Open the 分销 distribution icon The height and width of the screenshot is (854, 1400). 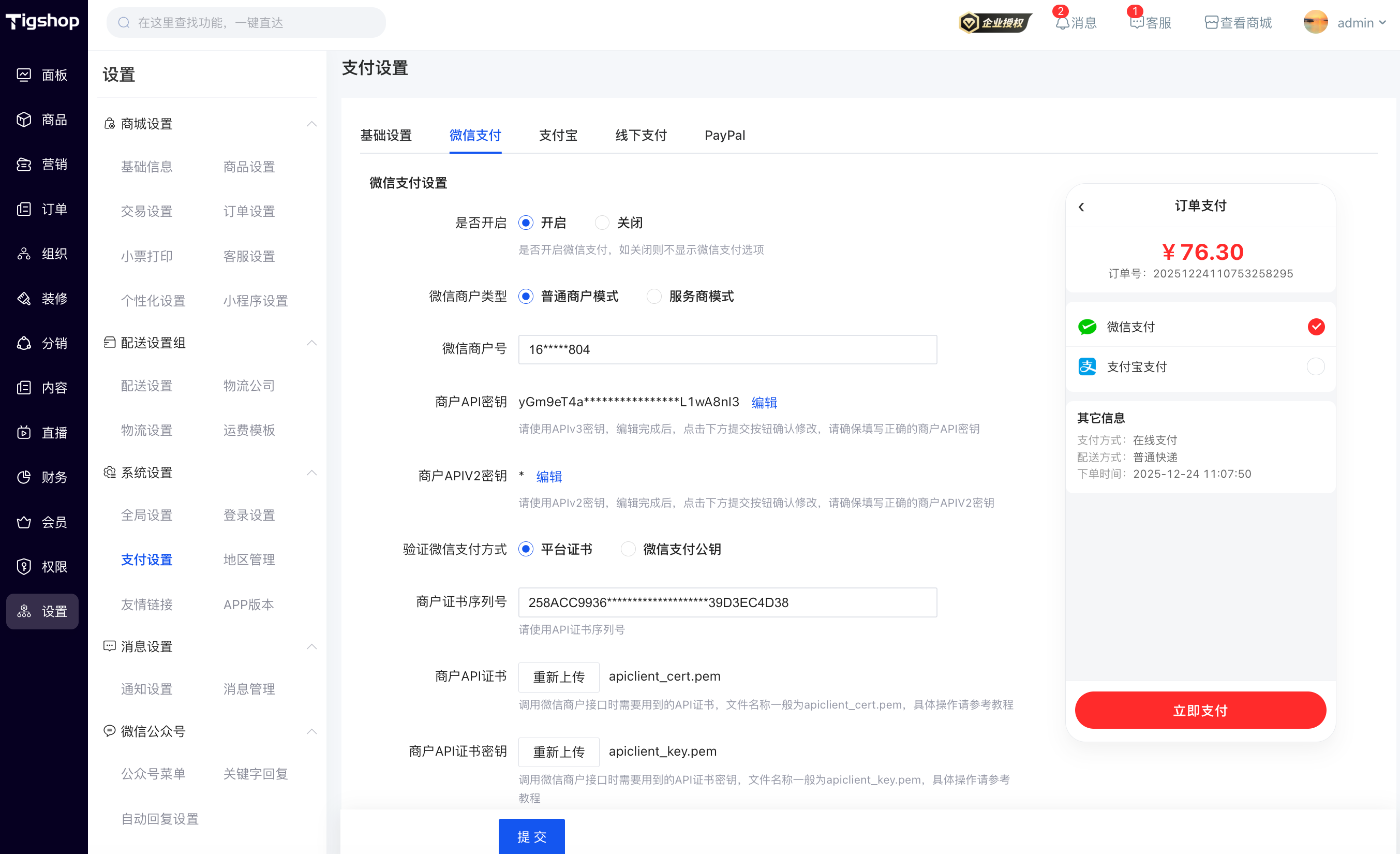pos(24,344)
